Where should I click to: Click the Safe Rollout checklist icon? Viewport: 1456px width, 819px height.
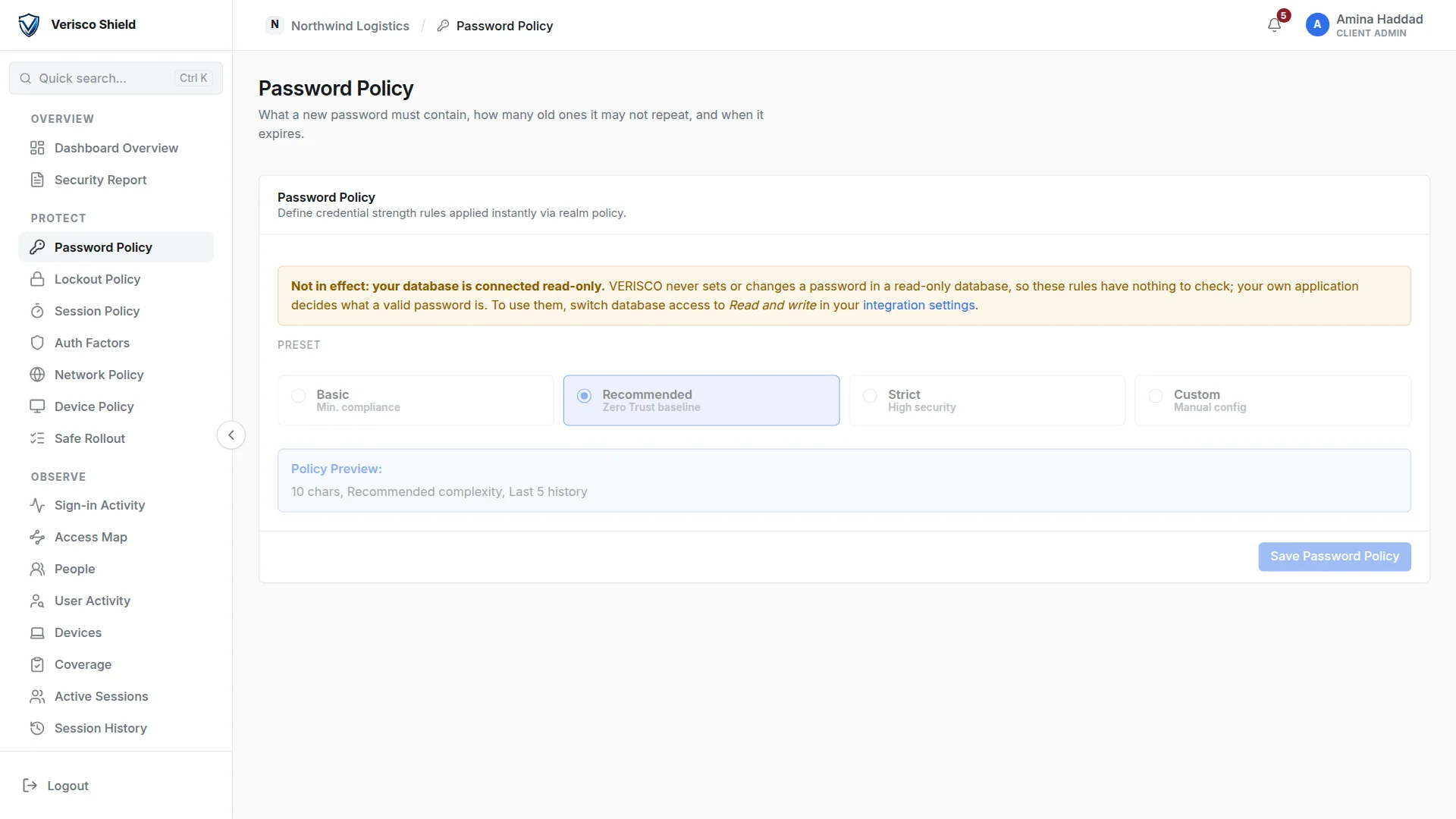(x=37, y=438)
